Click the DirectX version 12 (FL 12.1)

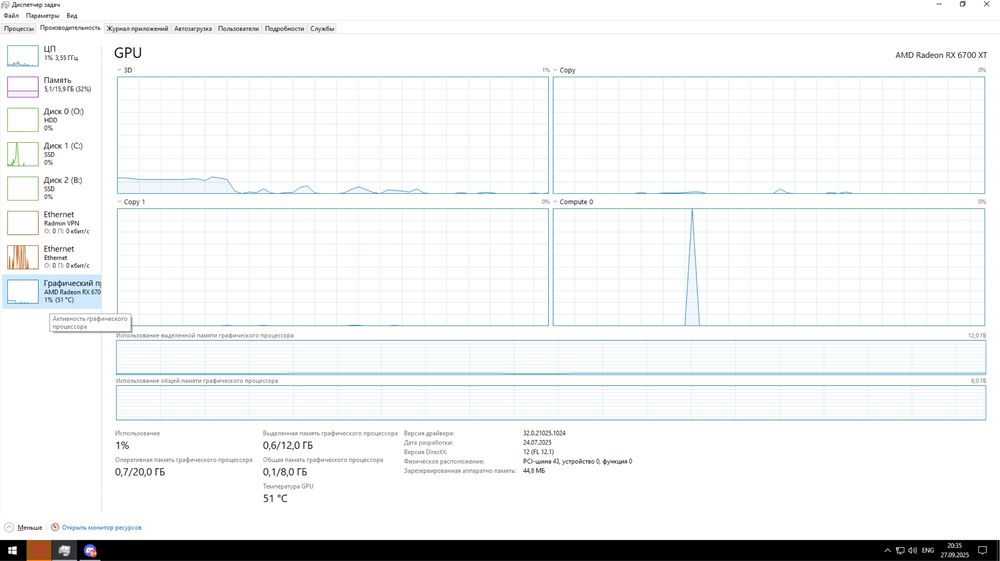pos(538,452)
